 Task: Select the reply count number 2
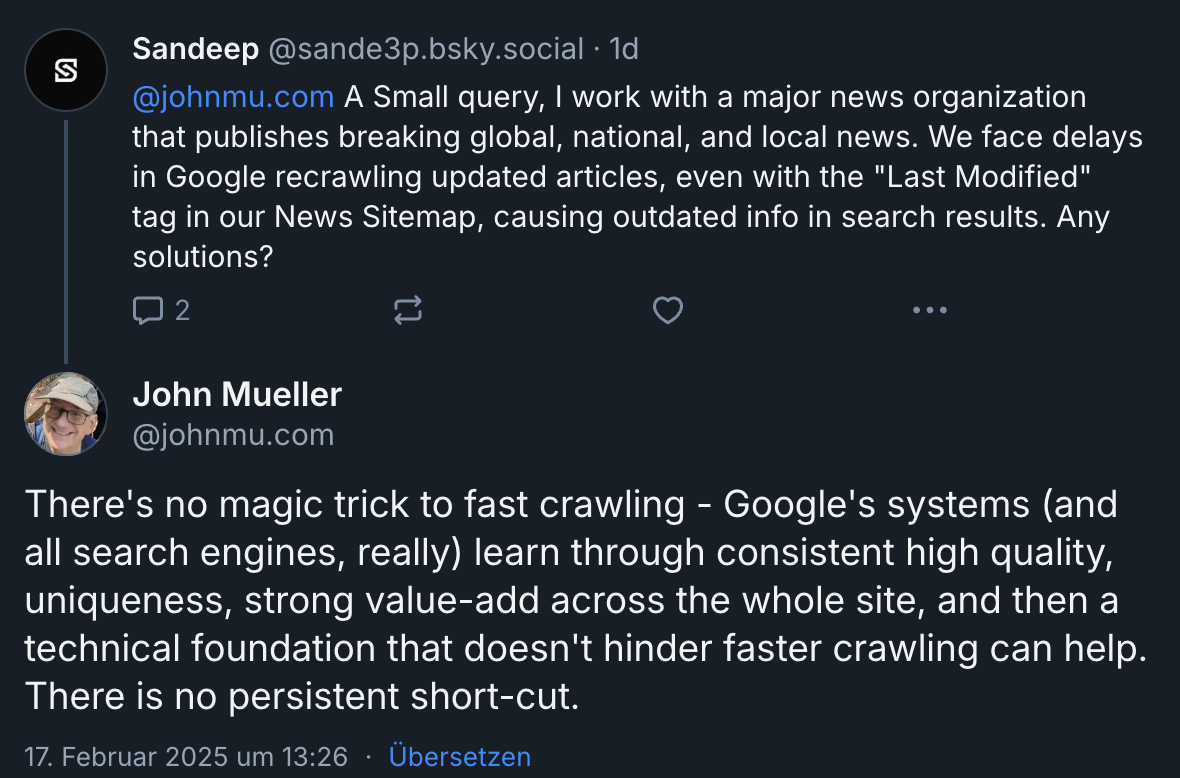click(x=183, y=310)
